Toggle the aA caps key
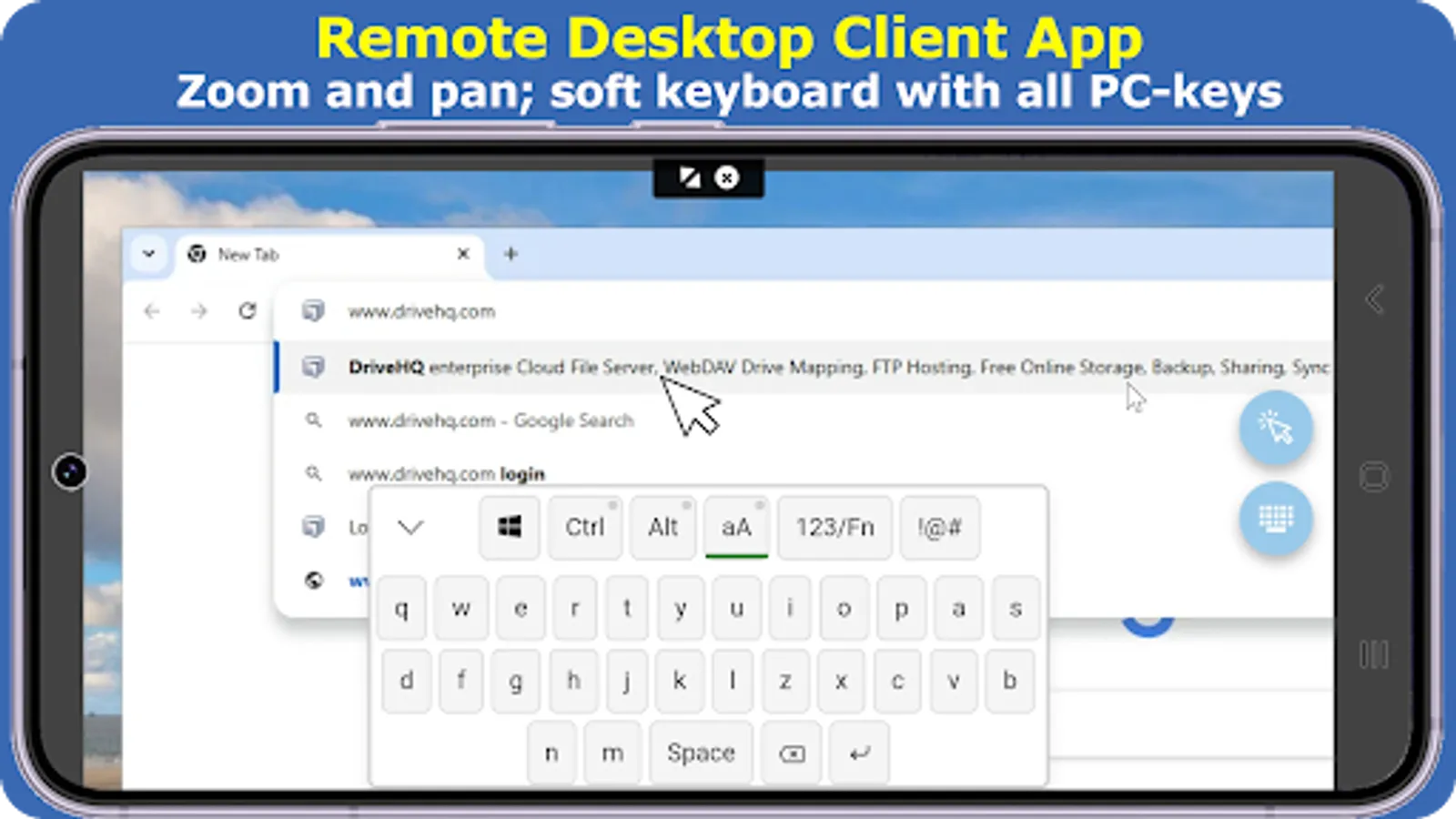 (x=735, y=527)
